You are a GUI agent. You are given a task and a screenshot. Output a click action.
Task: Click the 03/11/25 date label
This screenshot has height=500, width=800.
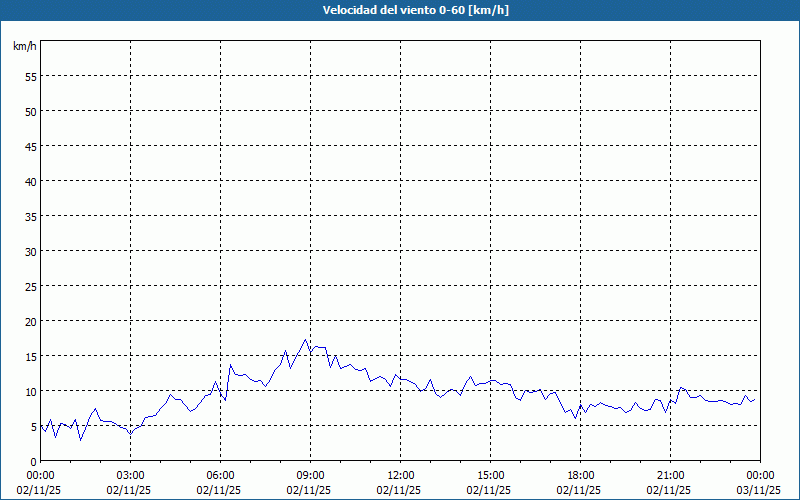(x=761, y=490)
